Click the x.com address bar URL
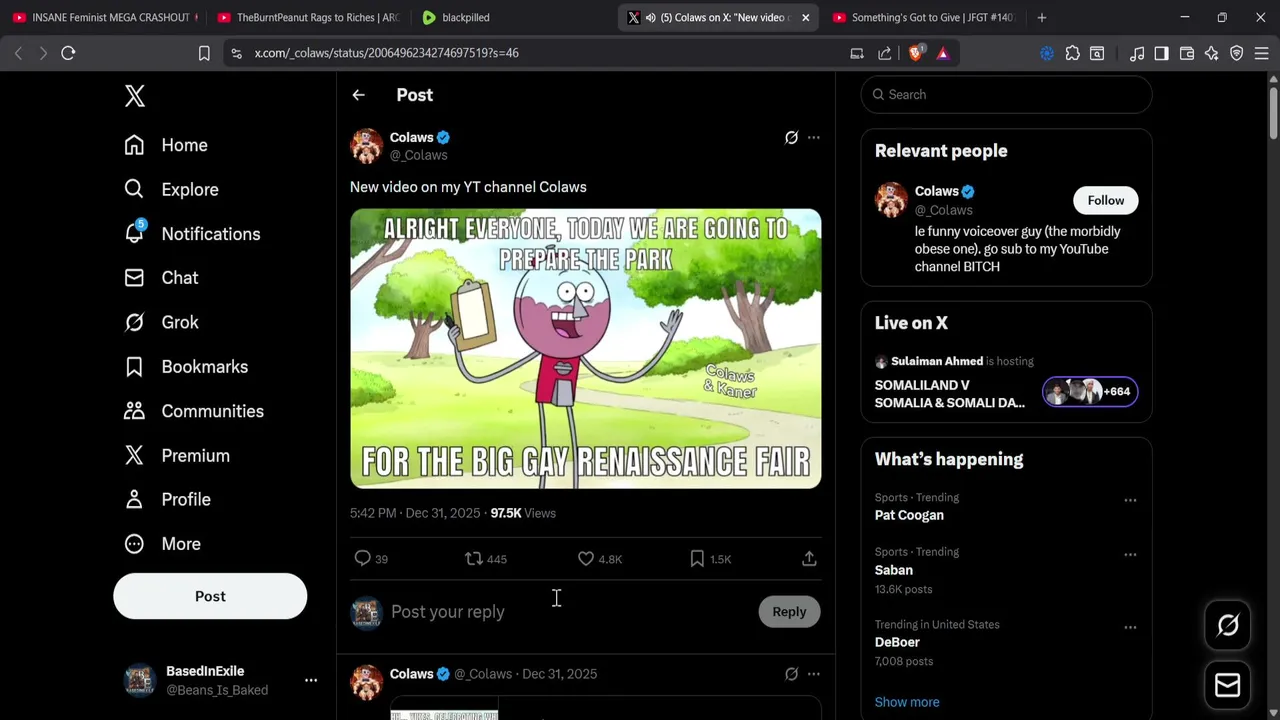 pos(386,53)
